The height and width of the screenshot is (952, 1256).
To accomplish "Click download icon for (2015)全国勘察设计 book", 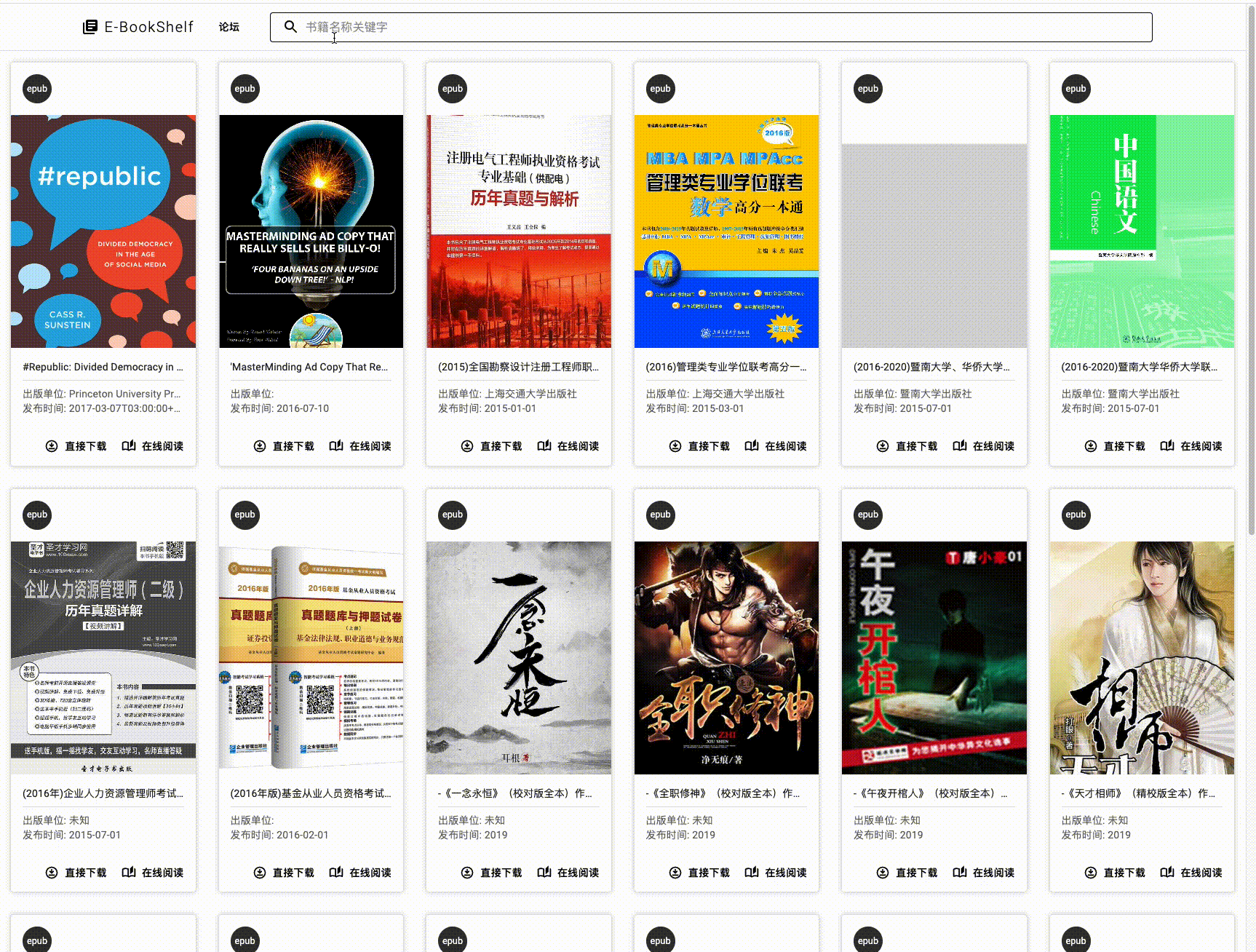I will (x=467, y=446).
